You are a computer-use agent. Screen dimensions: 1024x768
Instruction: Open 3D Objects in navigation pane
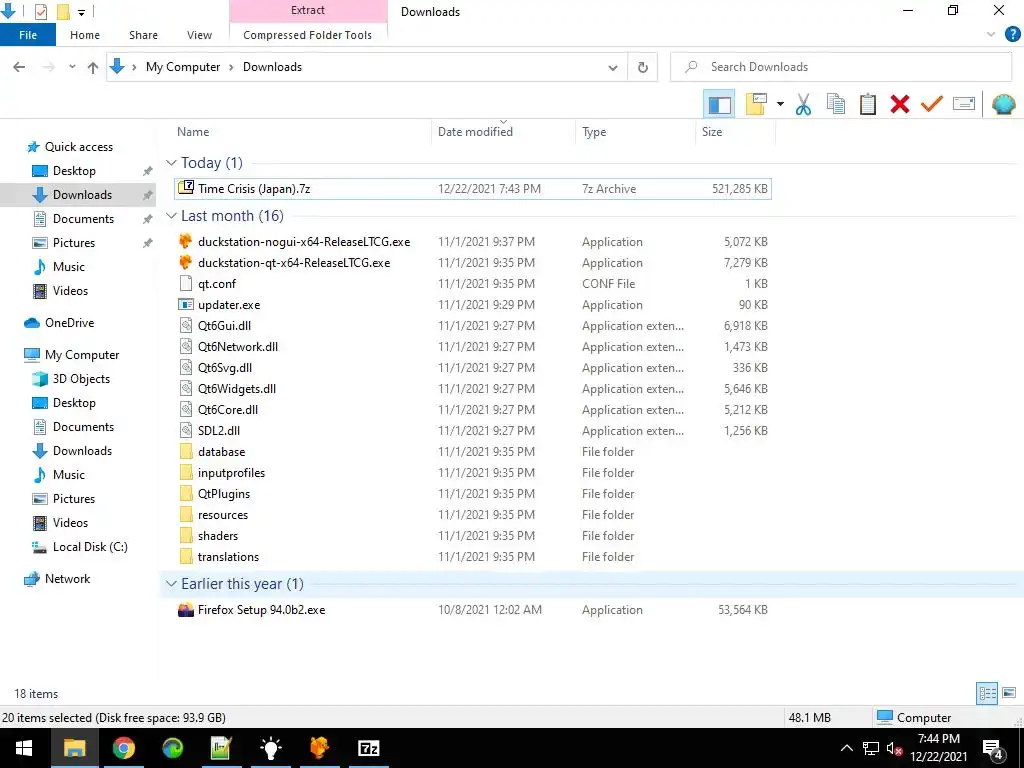click(x=81, y=379)
